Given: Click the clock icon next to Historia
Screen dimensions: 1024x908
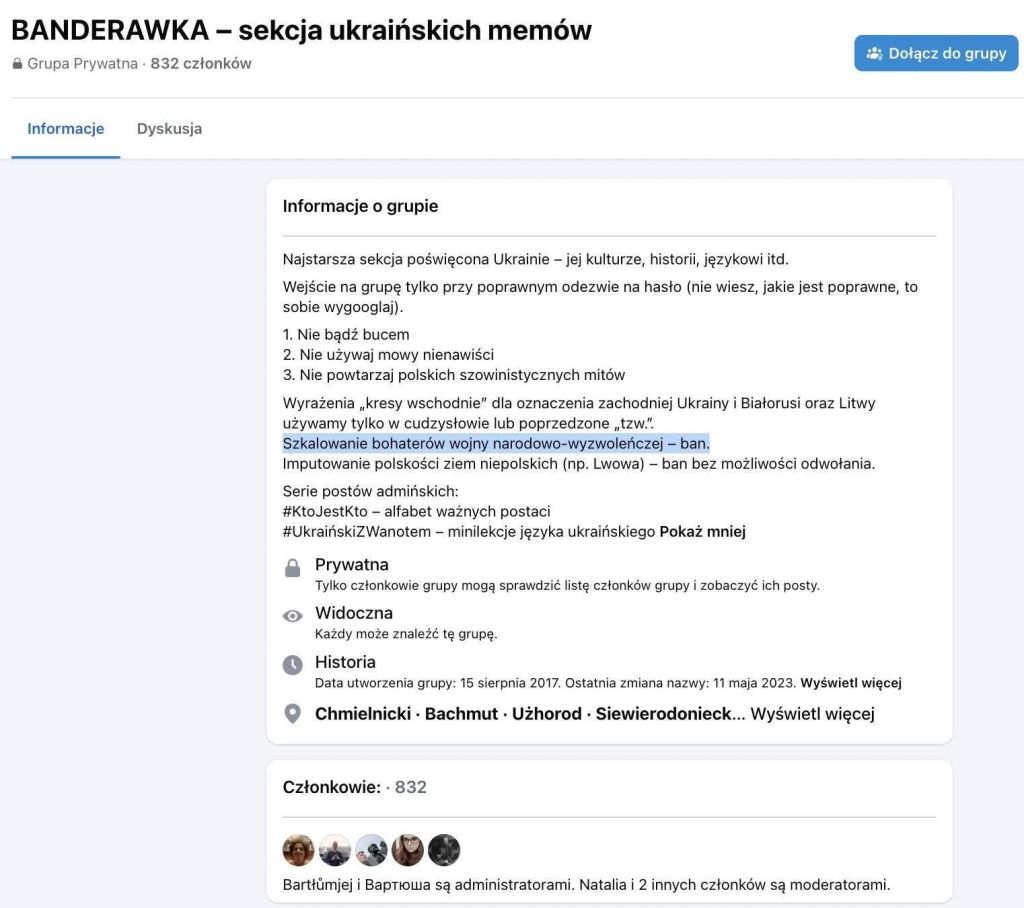Looking at the screenshot, I should click(x=292, y=665).
